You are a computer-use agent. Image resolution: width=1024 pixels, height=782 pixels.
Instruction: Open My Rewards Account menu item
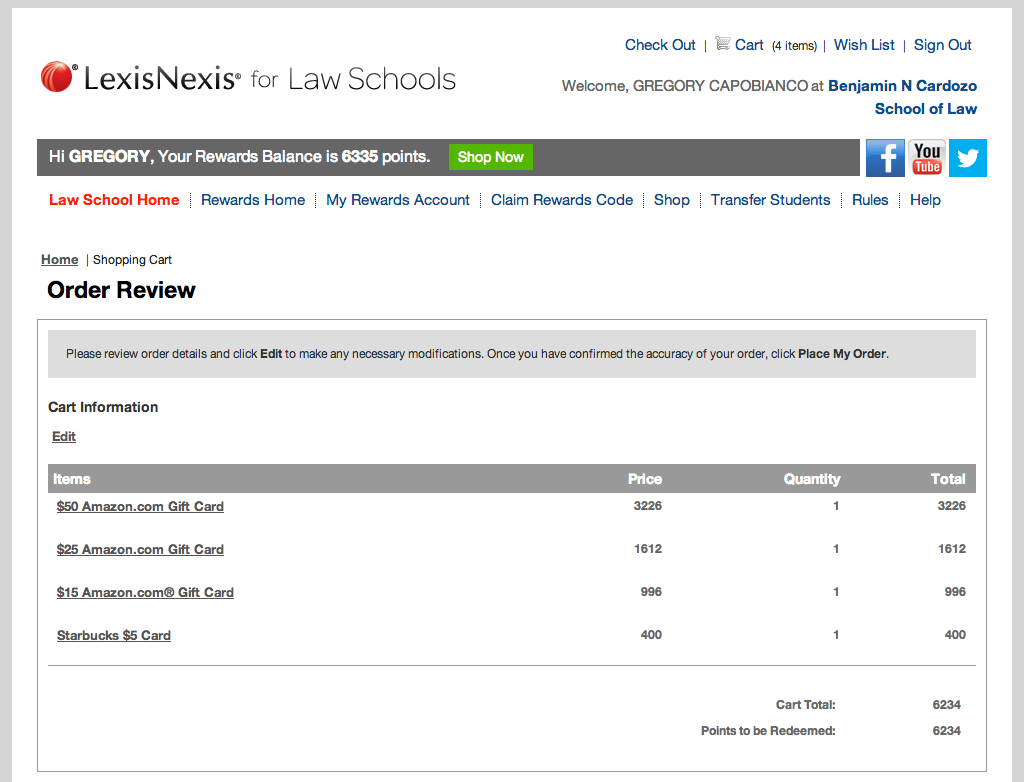(398, 200)
